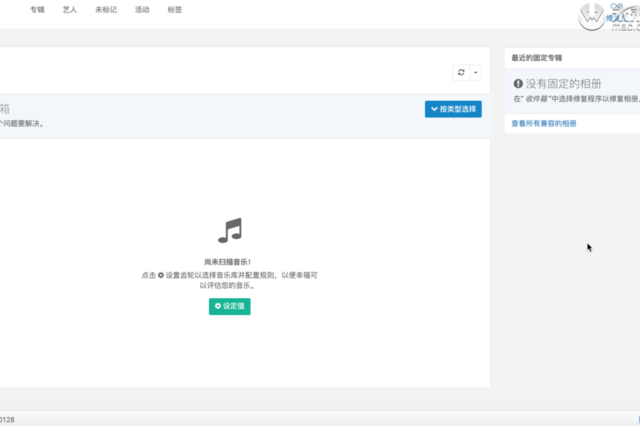Screen dimensions: 640x426
Task: Select the 标签 tab
Action: 175,10
